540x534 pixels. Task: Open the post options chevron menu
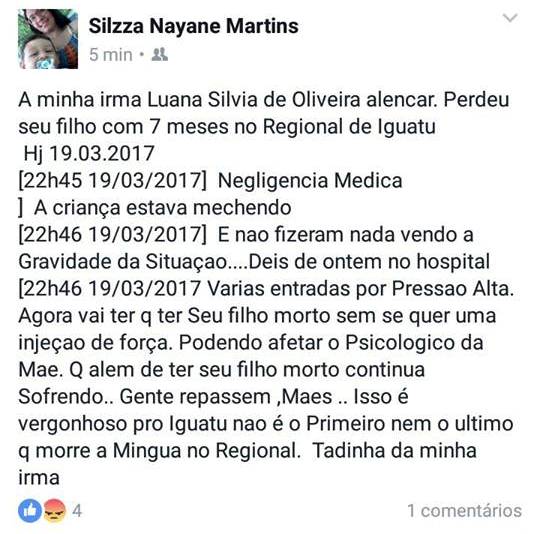click(x=510, y=17)
